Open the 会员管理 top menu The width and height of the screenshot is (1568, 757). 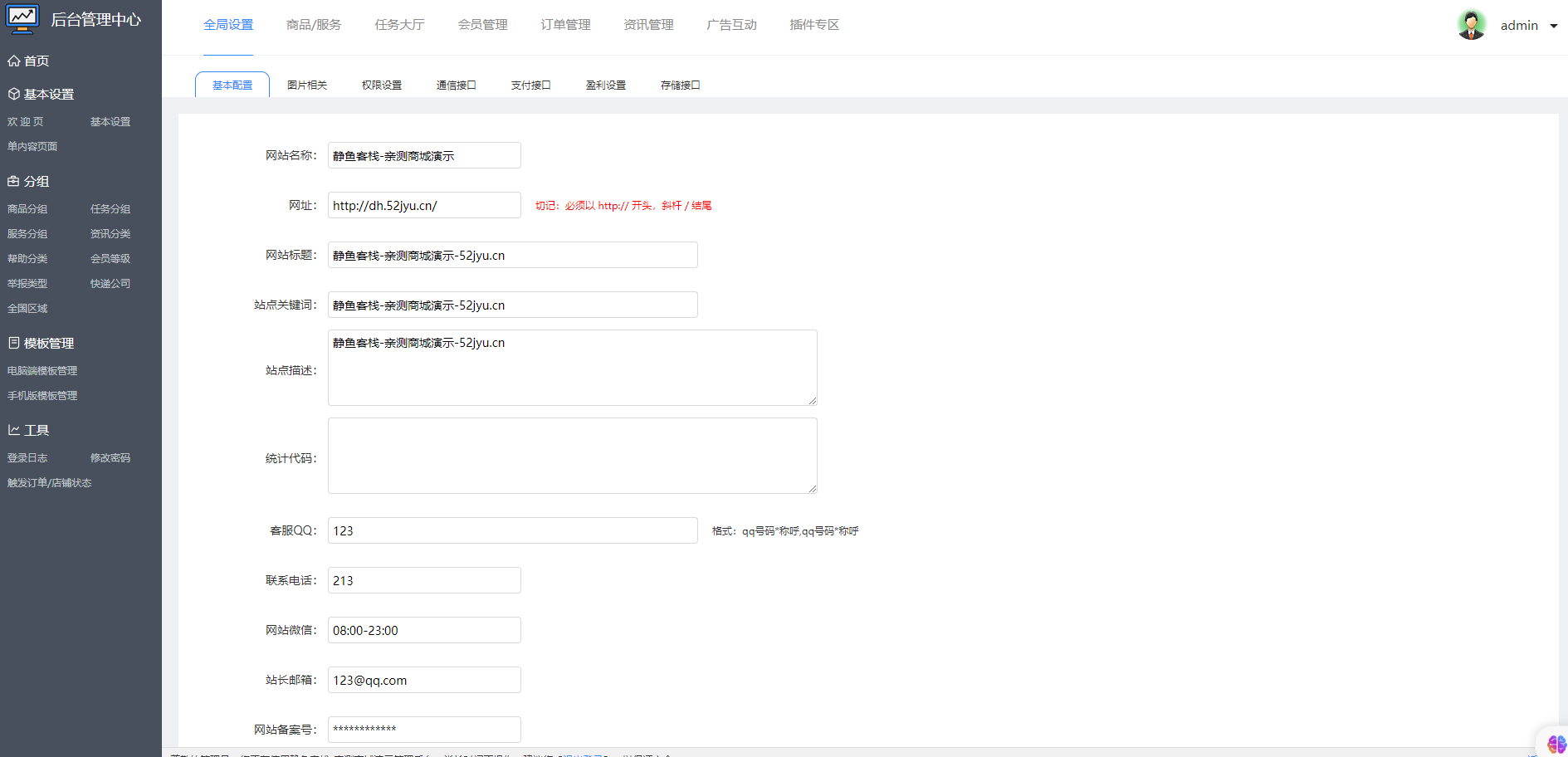pyautogui.click(x=482, y=25)
